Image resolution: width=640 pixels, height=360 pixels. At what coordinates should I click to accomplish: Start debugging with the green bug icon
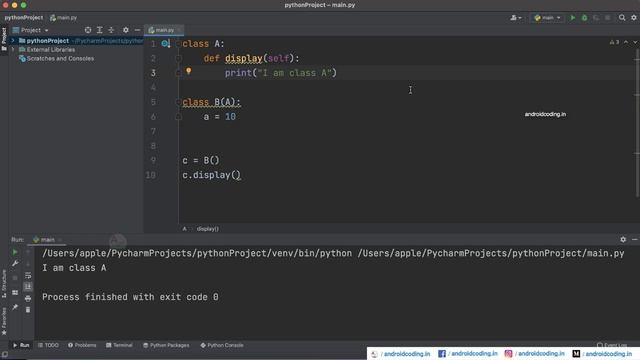[x=584, y=18]
